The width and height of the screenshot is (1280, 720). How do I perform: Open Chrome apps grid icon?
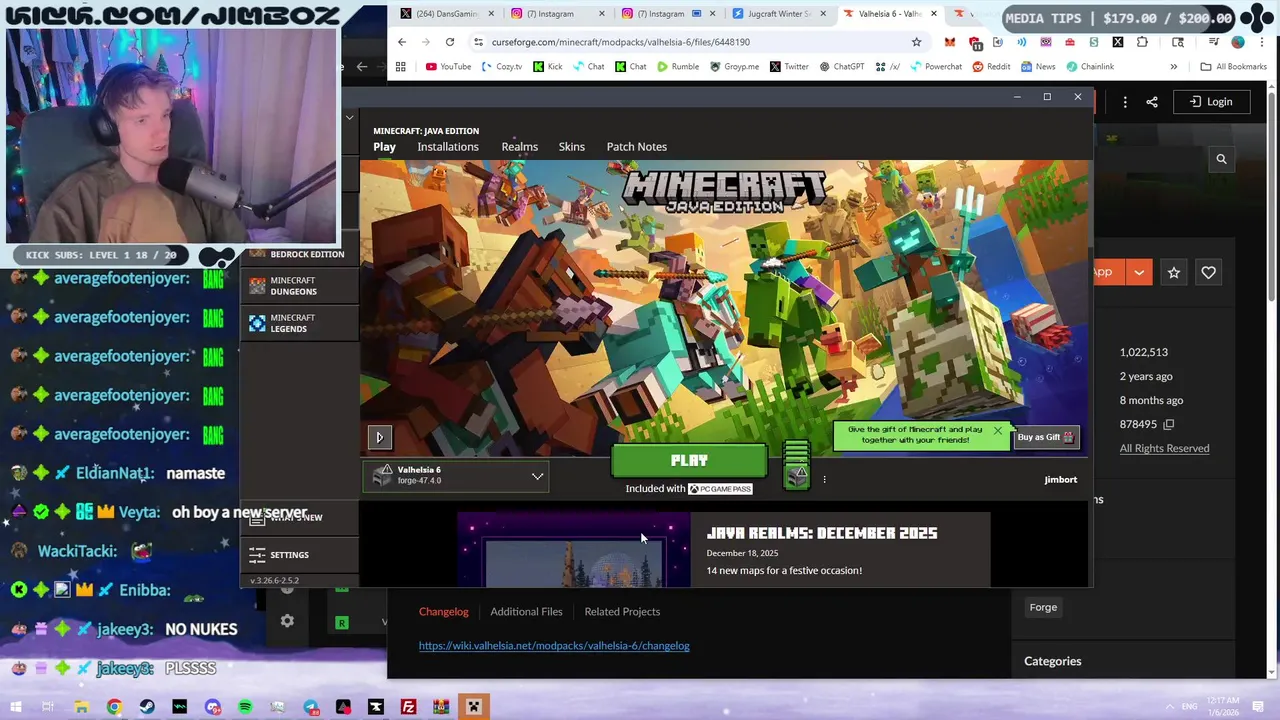[401, 67]
